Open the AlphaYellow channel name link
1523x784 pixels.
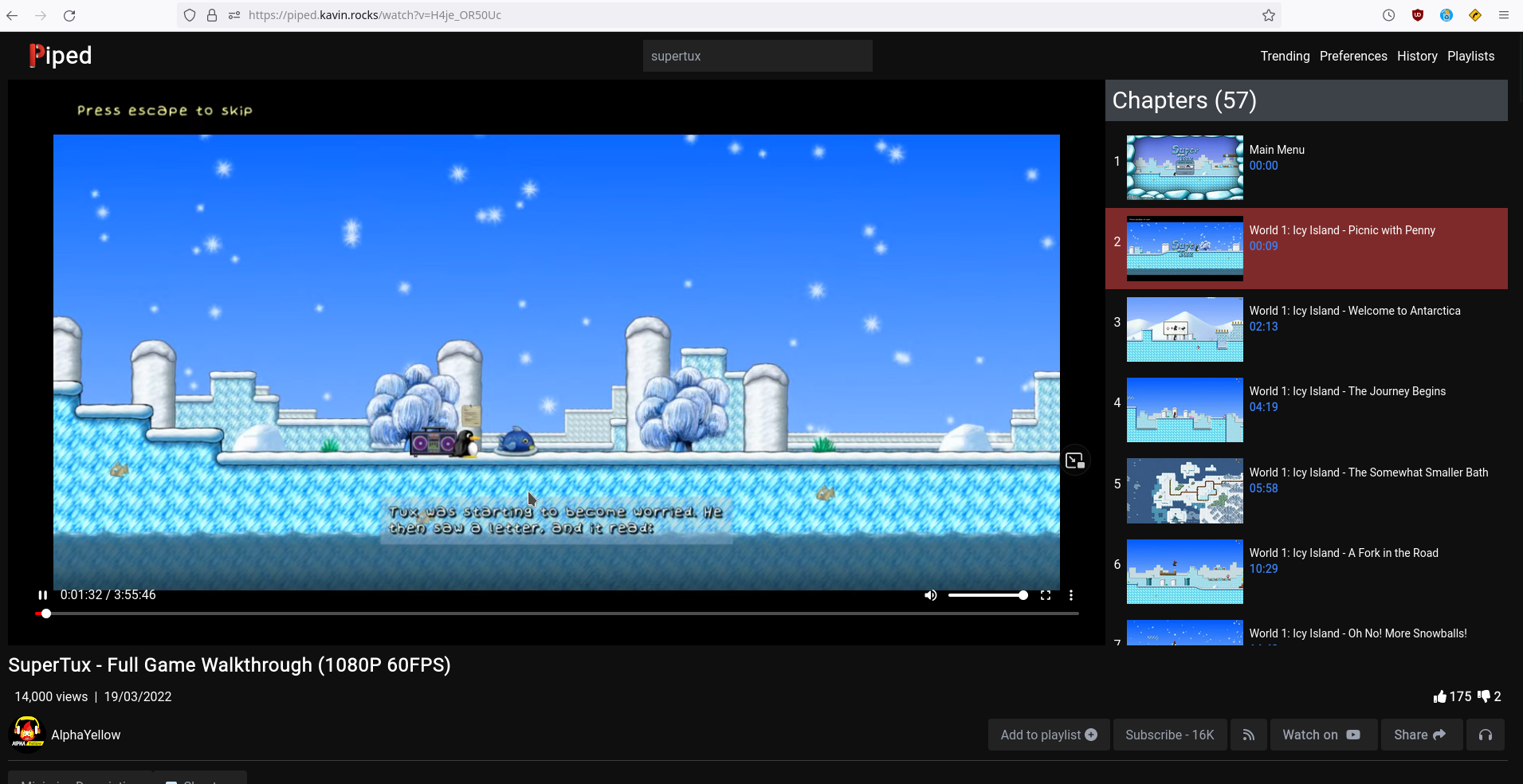(x=86, y=735)
